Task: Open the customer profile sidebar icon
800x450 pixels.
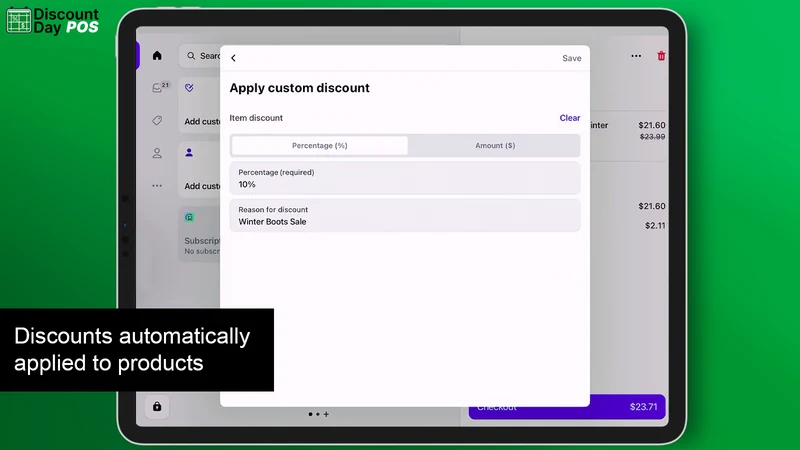Action: point(157,153)
